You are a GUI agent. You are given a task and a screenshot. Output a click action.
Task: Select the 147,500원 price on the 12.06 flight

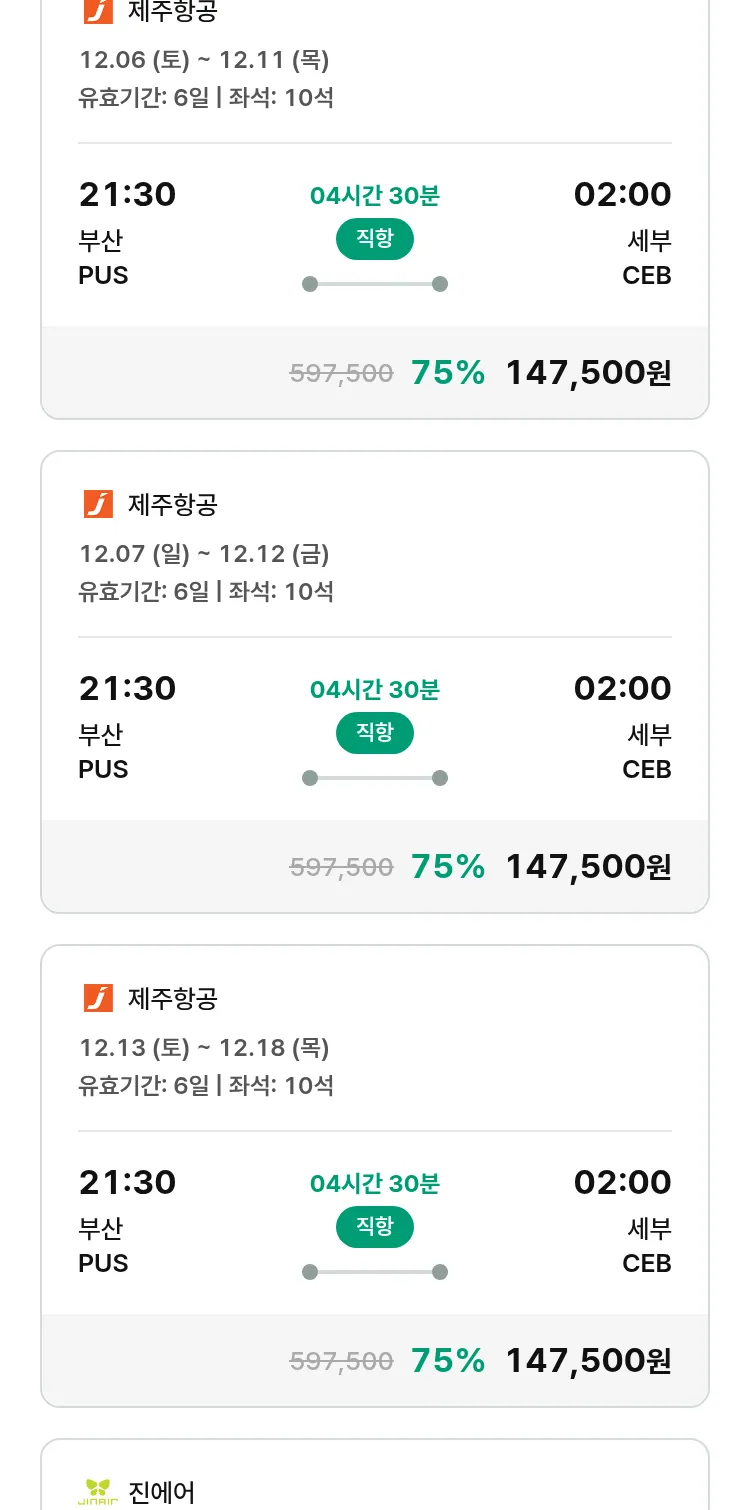(588, 373)
